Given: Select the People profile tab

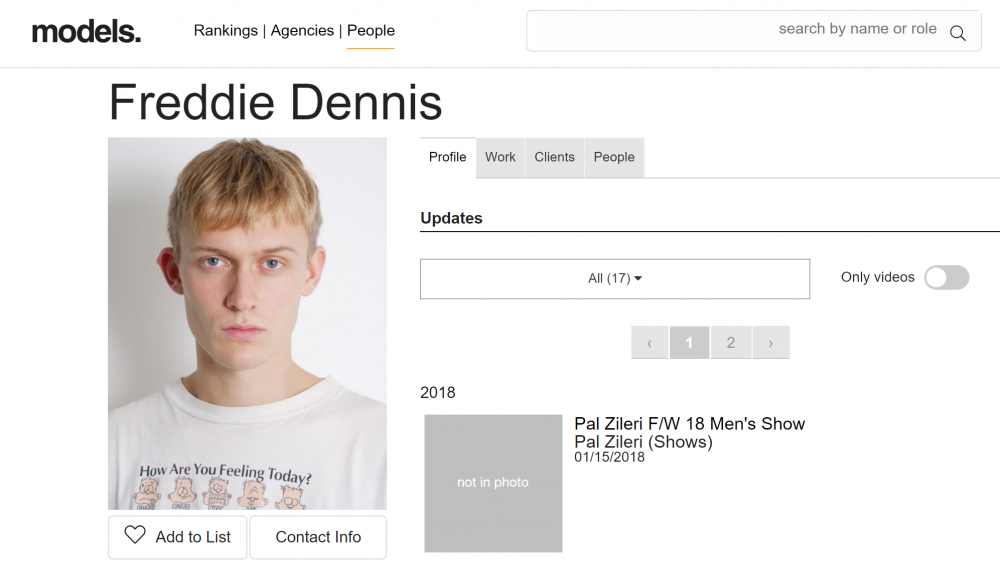Looking at the screenshot, I should [x=614, y=158].
